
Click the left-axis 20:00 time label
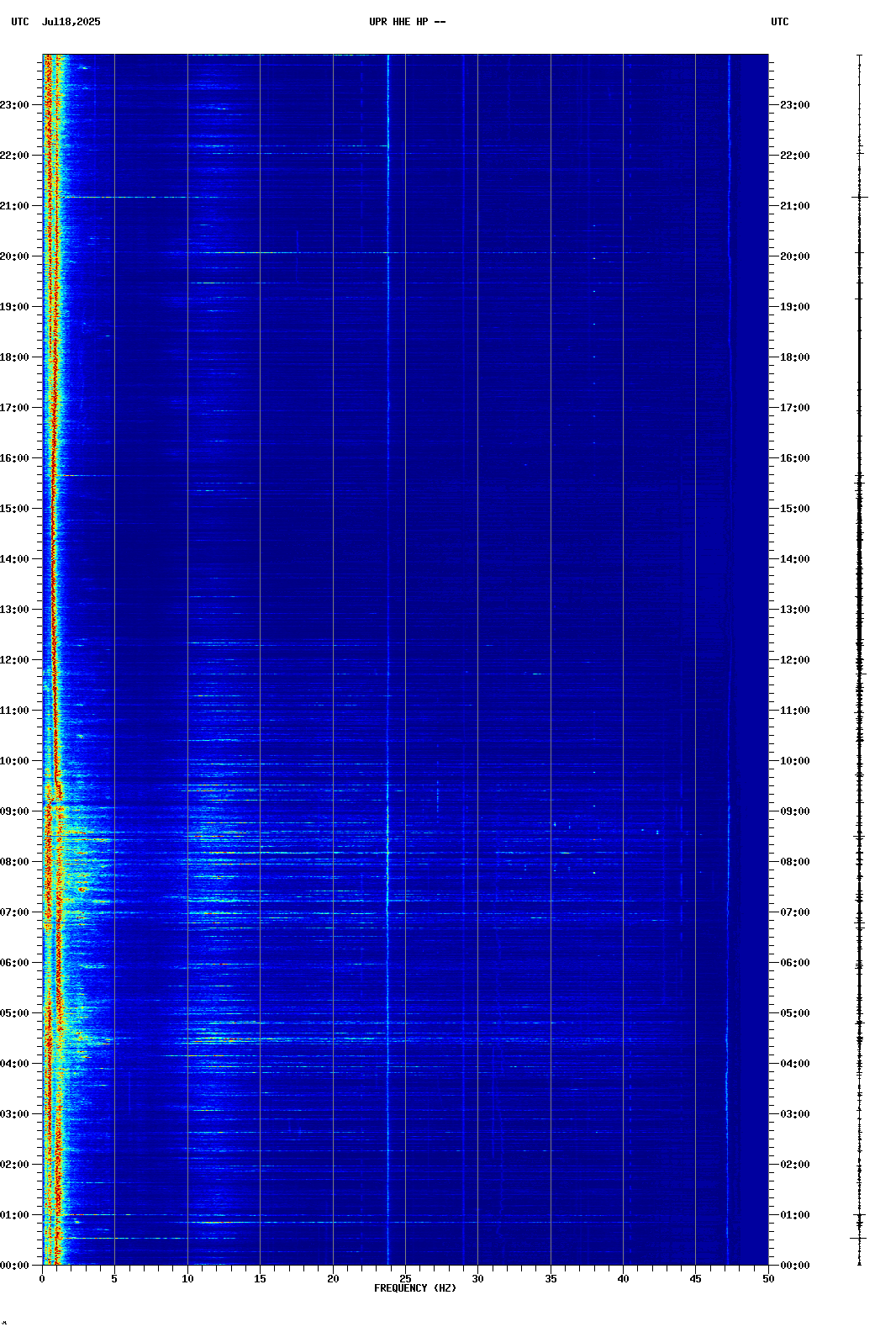coord(14,256)
